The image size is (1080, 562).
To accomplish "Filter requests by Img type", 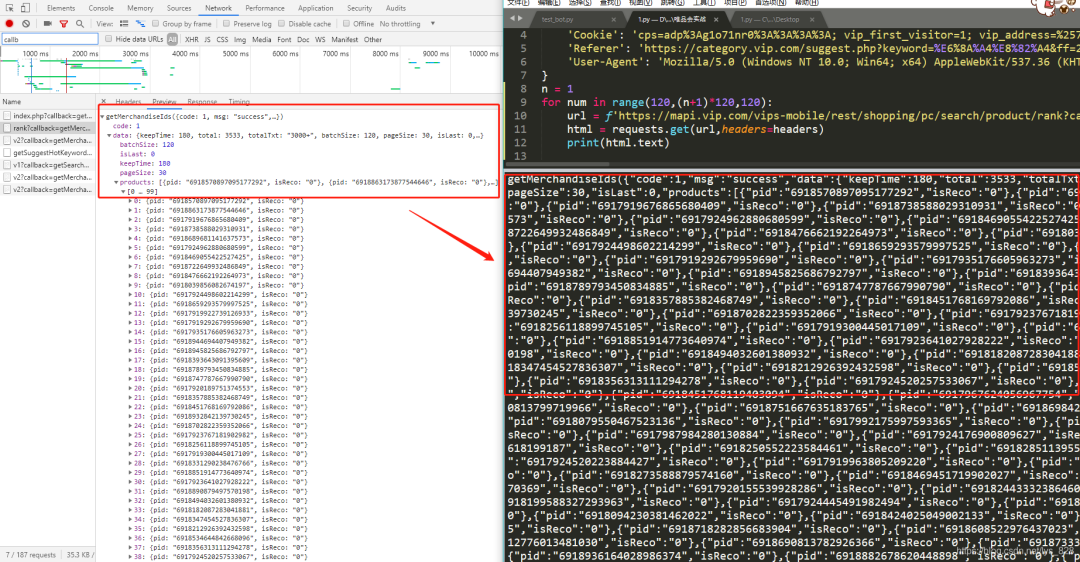I will [240, 39].
